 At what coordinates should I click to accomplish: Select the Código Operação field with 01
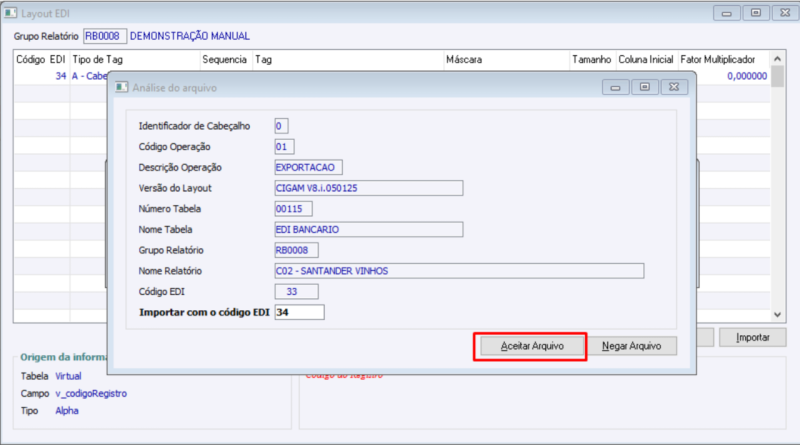[284, 147]
